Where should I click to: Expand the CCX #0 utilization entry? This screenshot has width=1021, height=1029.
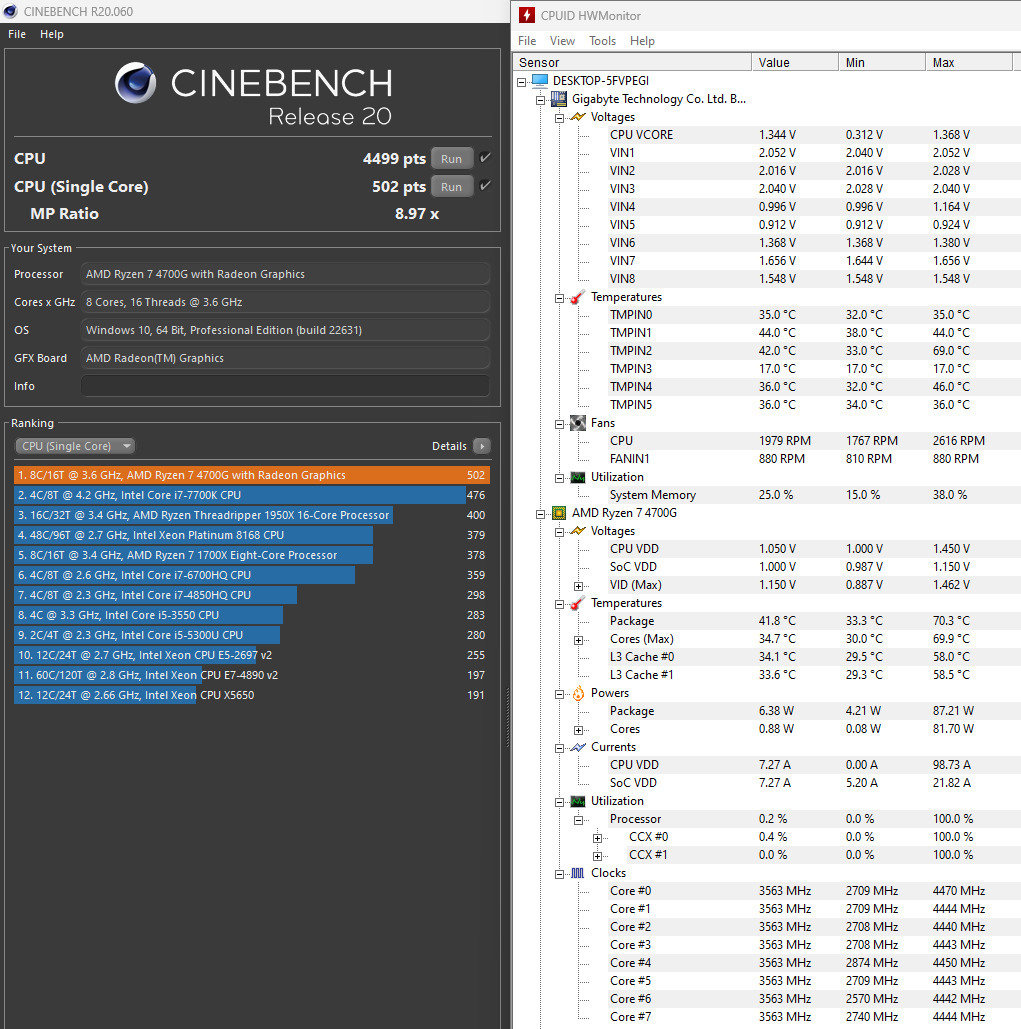(x=597, y=838)
